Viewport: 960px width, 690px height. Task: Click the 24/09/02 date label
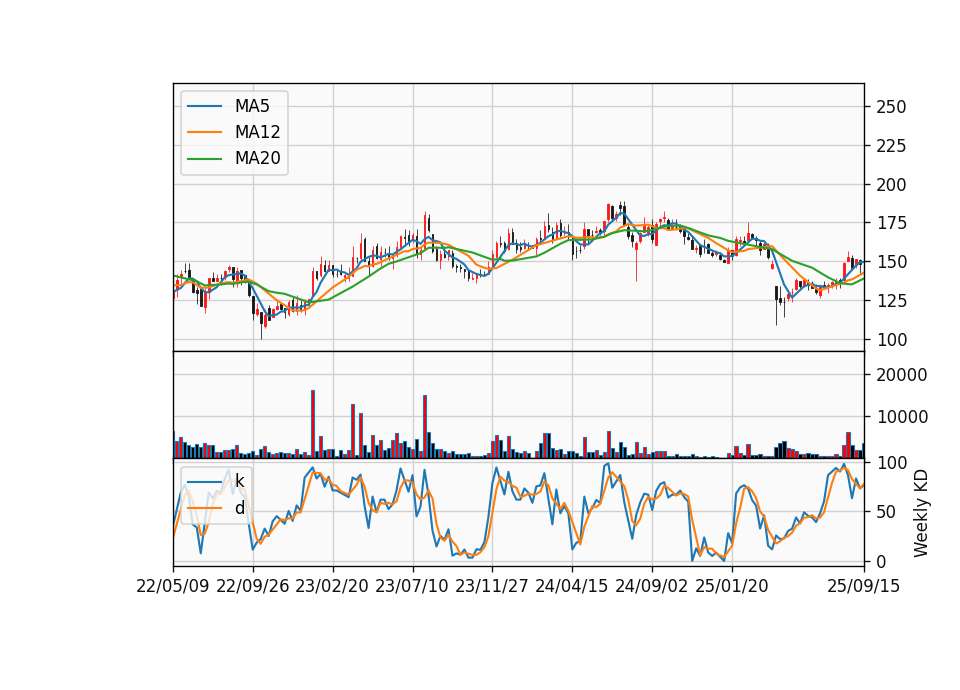[651, 586]
